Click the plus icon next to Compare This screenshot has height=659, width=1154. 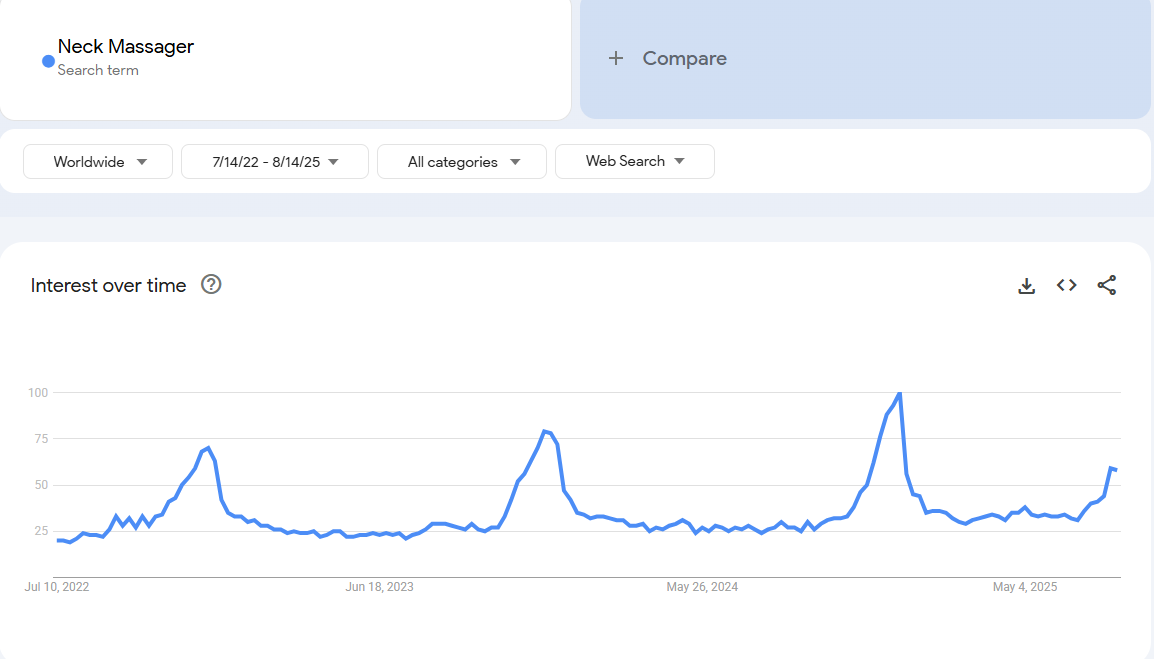tap(616, 59)
